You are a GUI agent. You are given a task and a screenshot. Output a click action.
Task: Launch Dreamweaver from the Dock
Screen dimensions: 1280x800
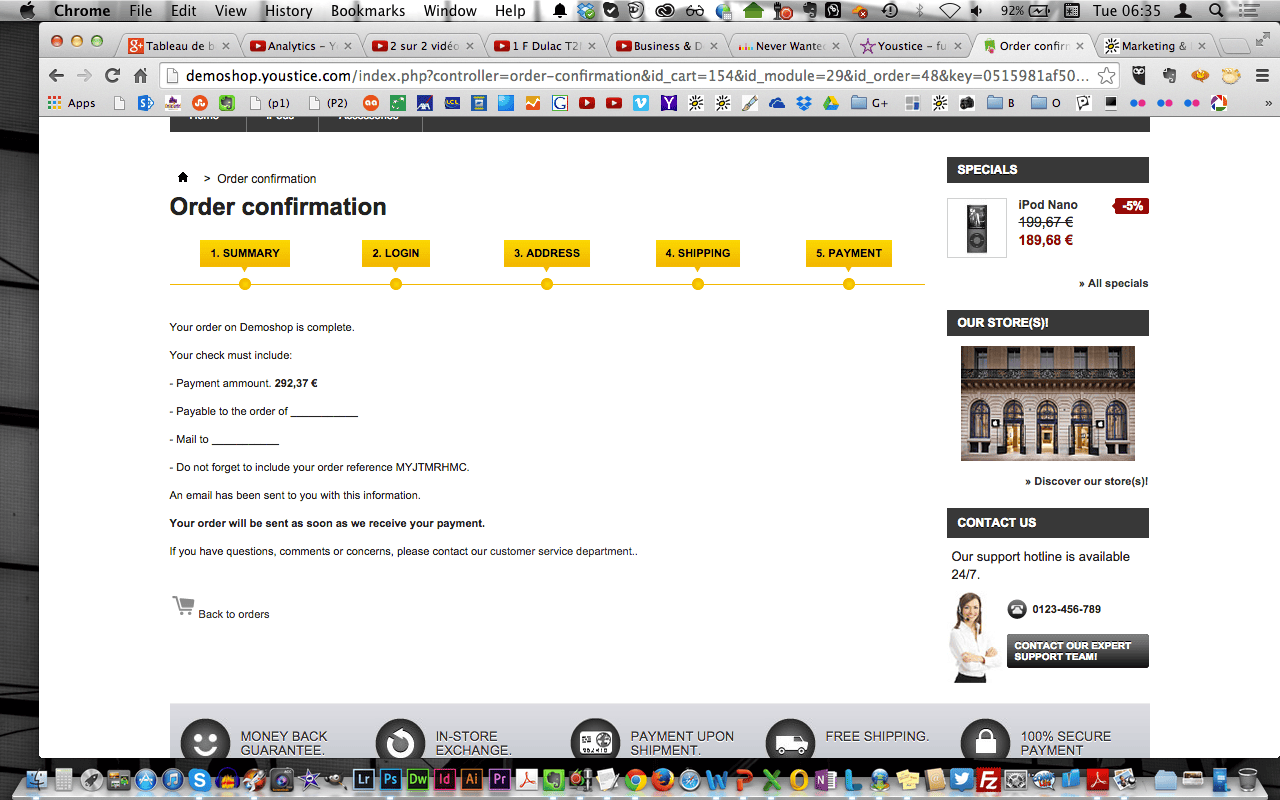pyautogui.click(x=418, y=779)
